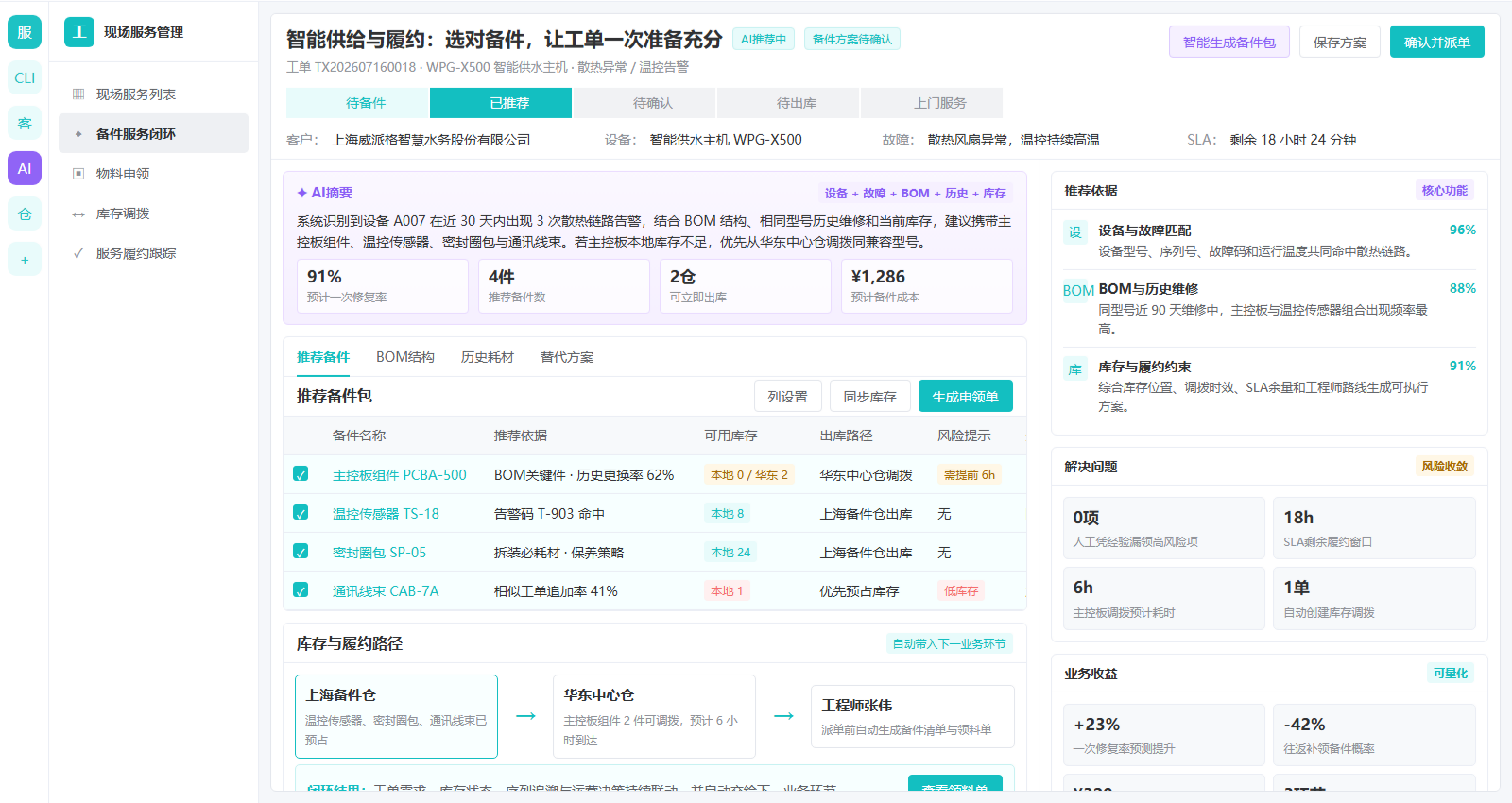The image size is (1512, 803).
Task: Click the 物料申领 menu icon
Action: click(x=78, y=174)
